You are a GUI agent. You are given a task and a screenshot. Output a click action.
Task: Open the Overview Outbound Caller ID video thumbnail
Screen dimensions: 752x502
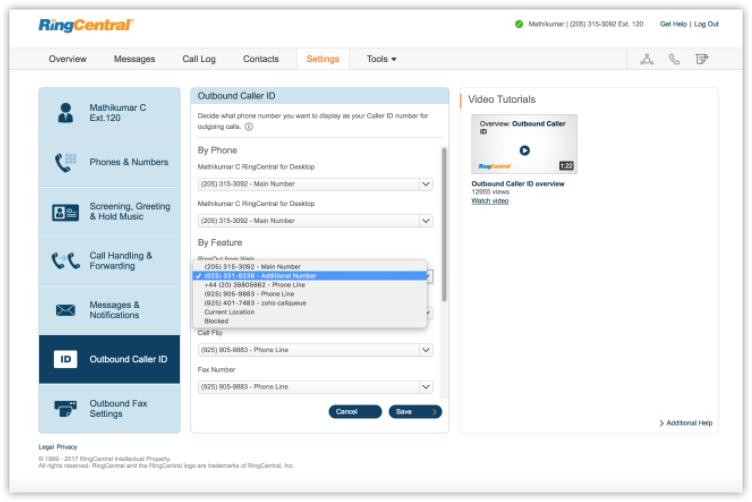click(x=524, y=144)
